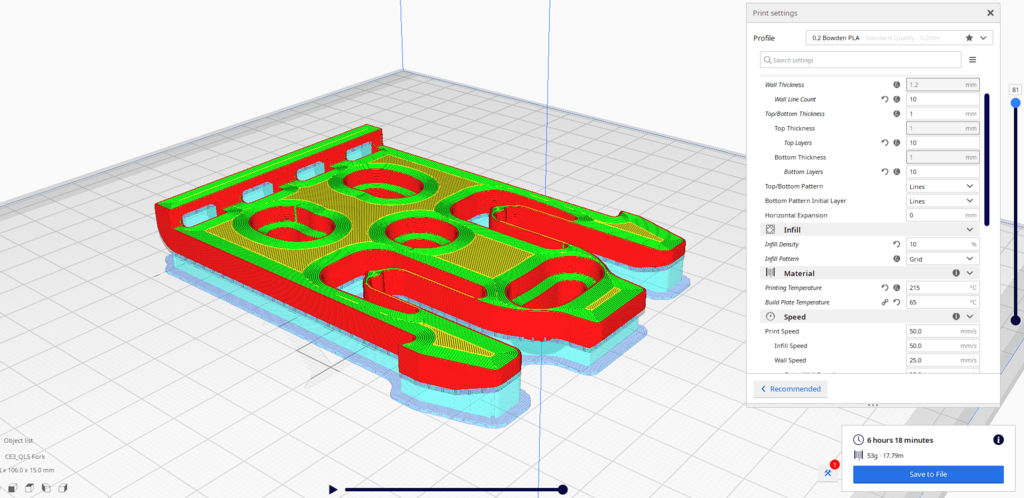Reset the Top Layers value
The width and height of the screenshot is (1024, 498).
click(x=885, y=142)
